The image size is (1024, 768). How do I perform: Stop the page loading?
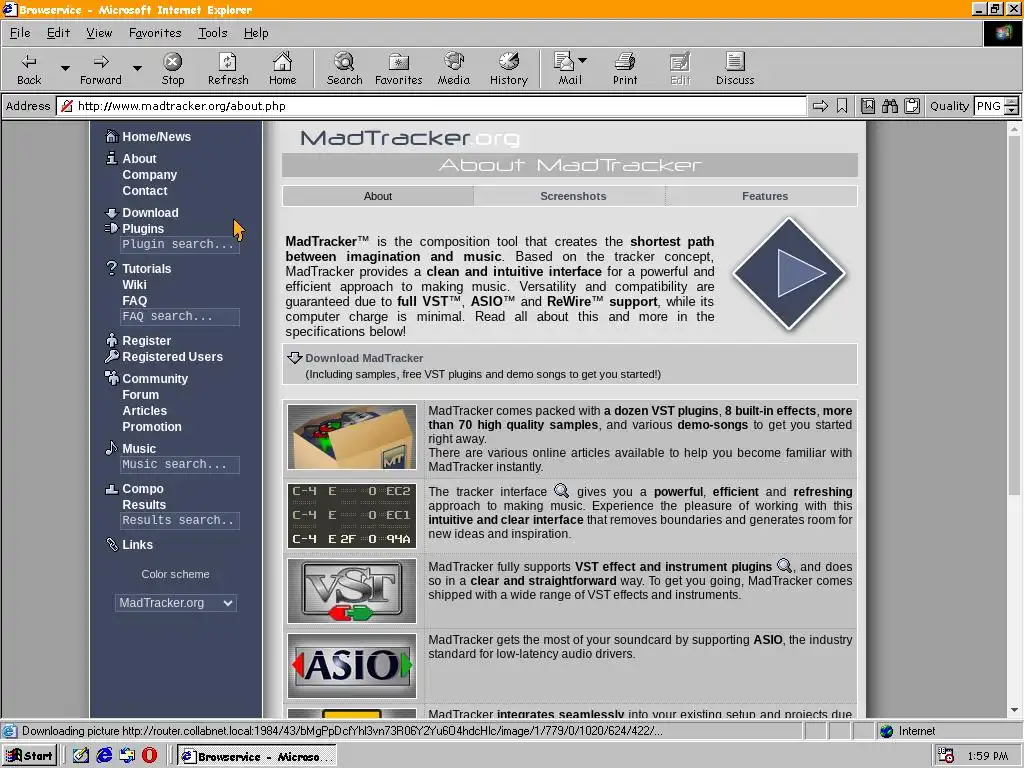click(172, 69)
